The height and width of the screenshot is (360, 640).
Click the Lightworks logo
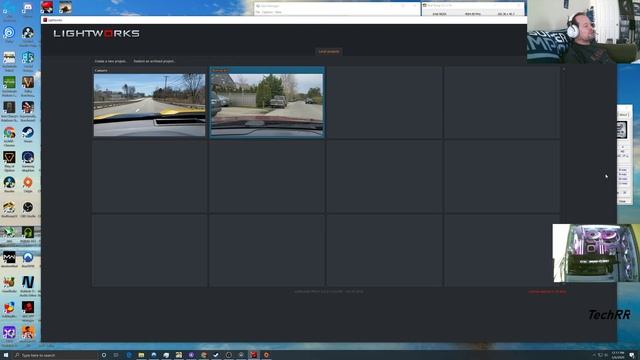click(x=97, y=33)
